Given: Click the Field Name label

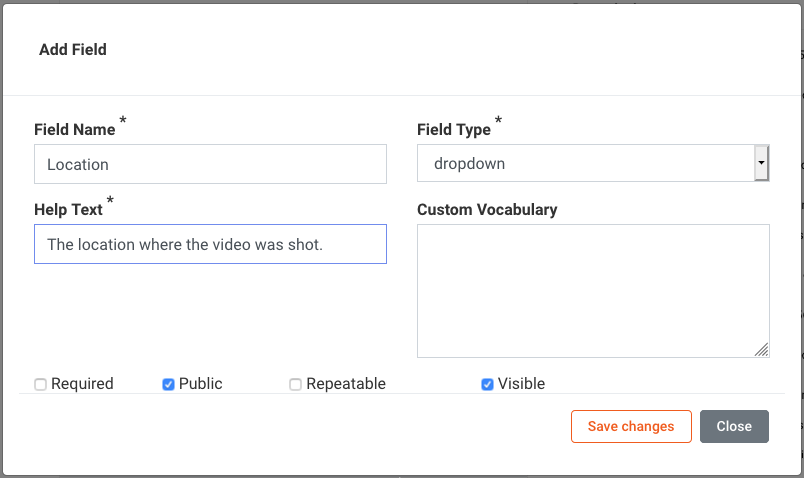Looking at the screenshot, I should [x=75, y=130].
